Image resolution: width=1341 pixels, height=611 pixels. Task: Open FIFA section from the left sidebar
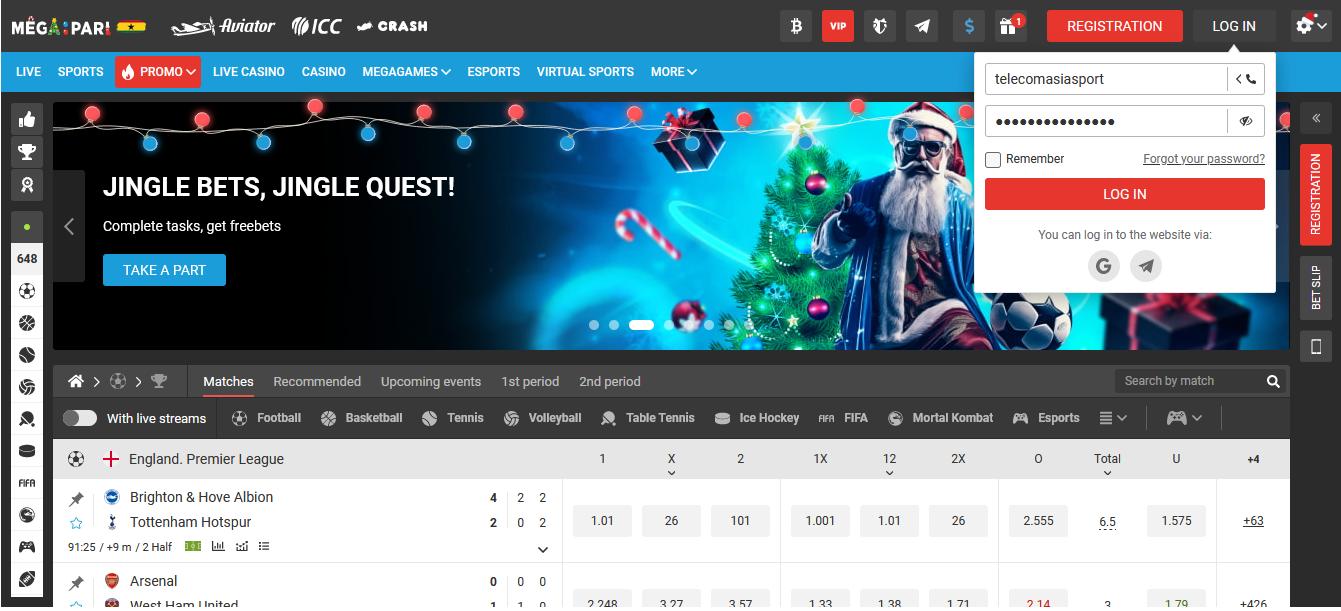[27, 483]
